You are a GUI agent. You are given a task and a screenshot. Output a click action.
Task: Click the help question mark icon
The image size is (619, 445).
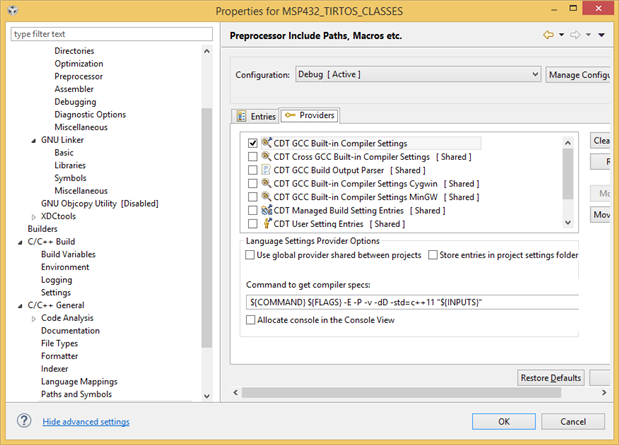(24, 421)
